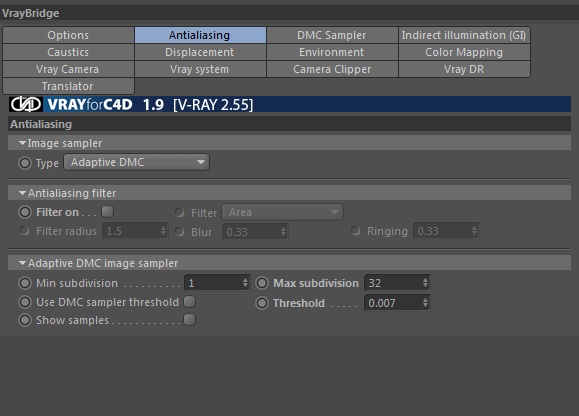Click the Min subdivision label
The image size is (579, 416).
[77, 283]
